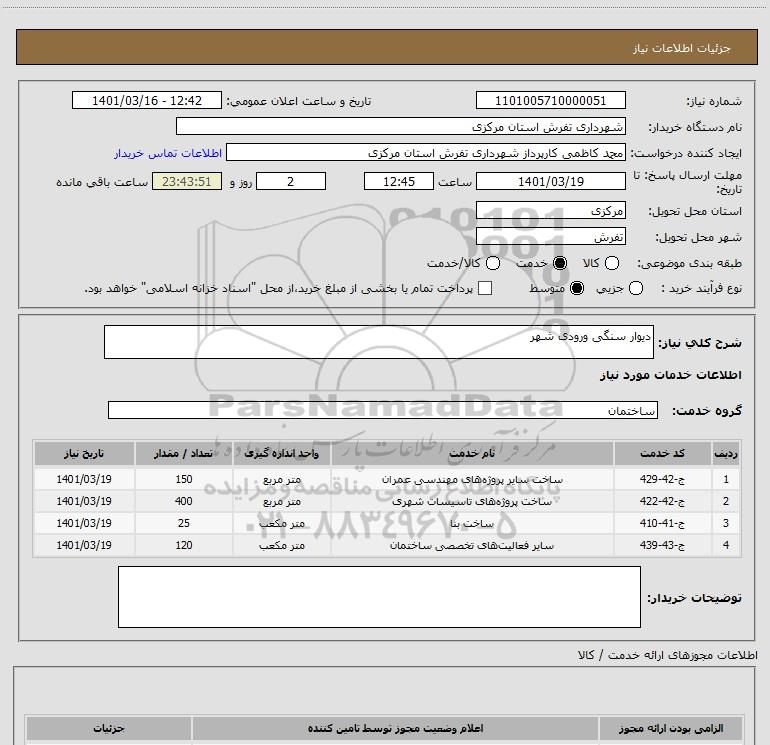This screenshot has height=745, width=770.
Task: Choose the جزیی purchase type radio
Action: pyautogui.click(x=635, y=288)
